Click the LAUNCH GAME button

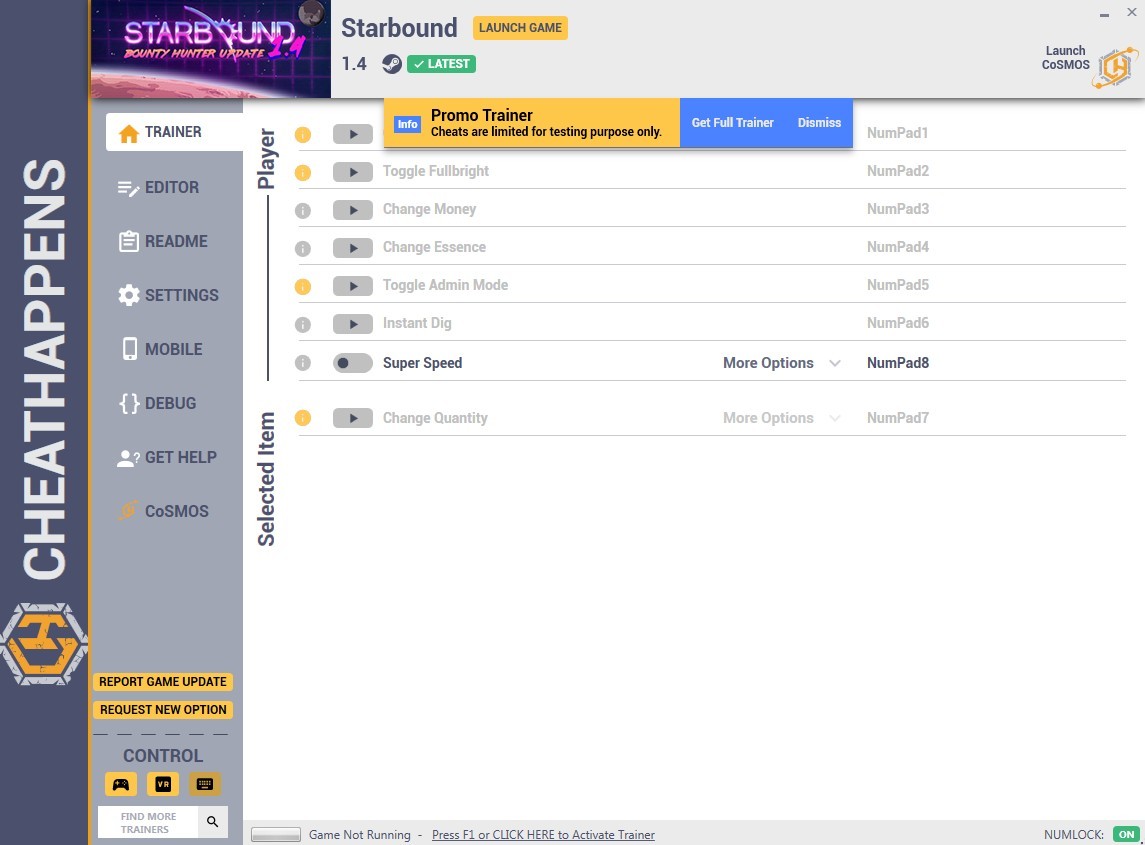pyautogui.click(x=520, y=28)
